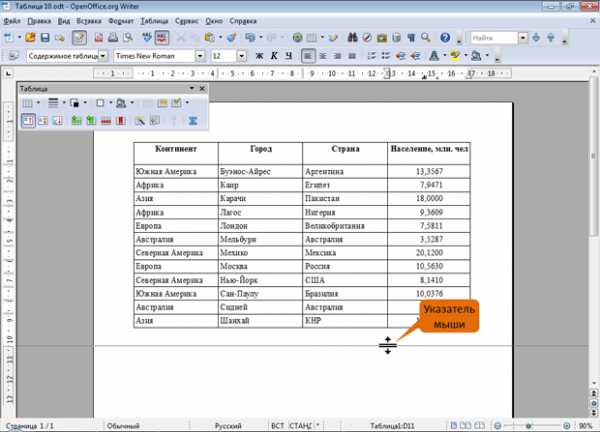
Task: Click Insert Row green icon
Action: point(77,121)
